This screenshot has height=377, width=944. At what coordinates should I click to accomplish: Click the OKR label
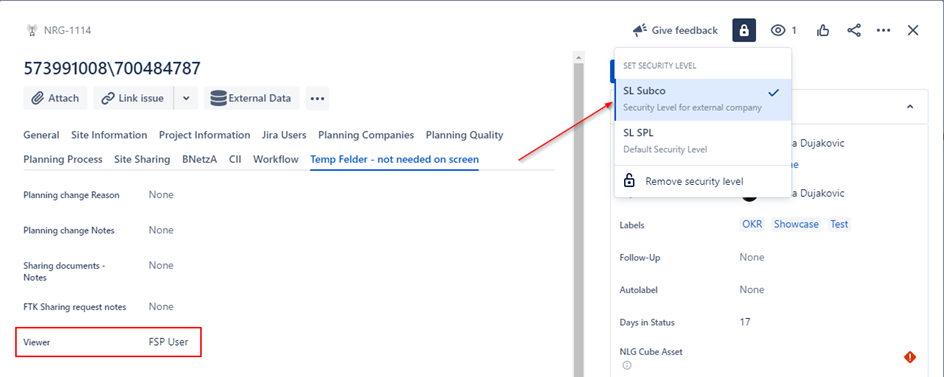752,224
